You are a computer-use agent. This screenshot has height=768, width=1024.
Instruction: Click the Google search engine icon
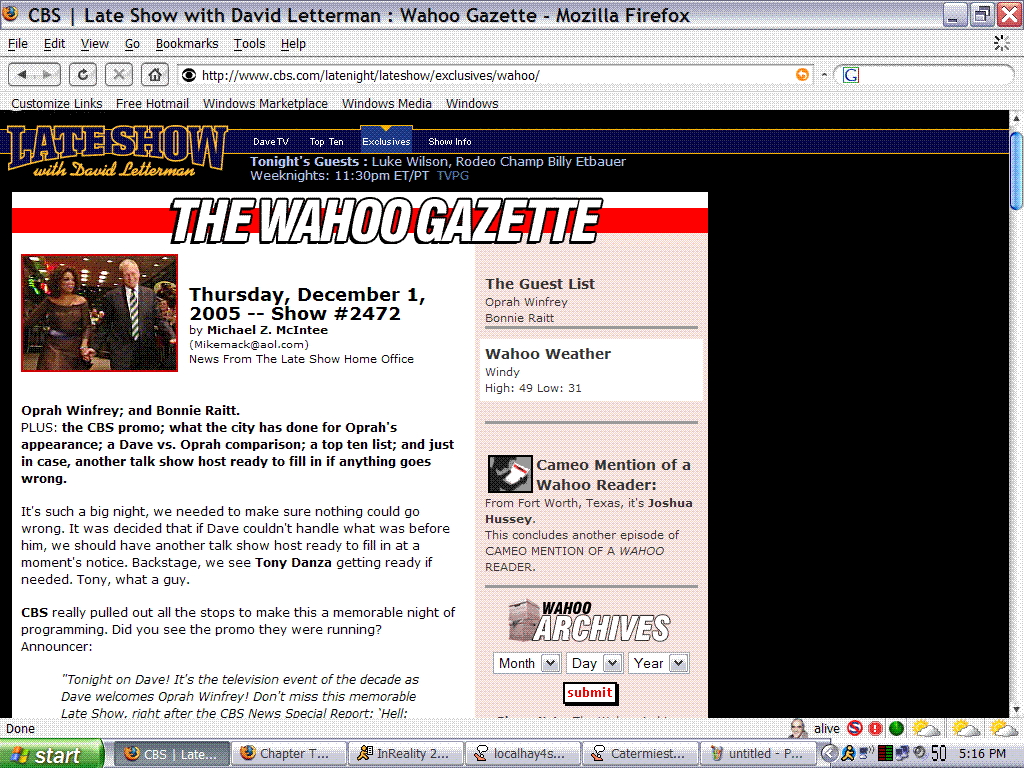pyautogui.click(x=850, y=75)
